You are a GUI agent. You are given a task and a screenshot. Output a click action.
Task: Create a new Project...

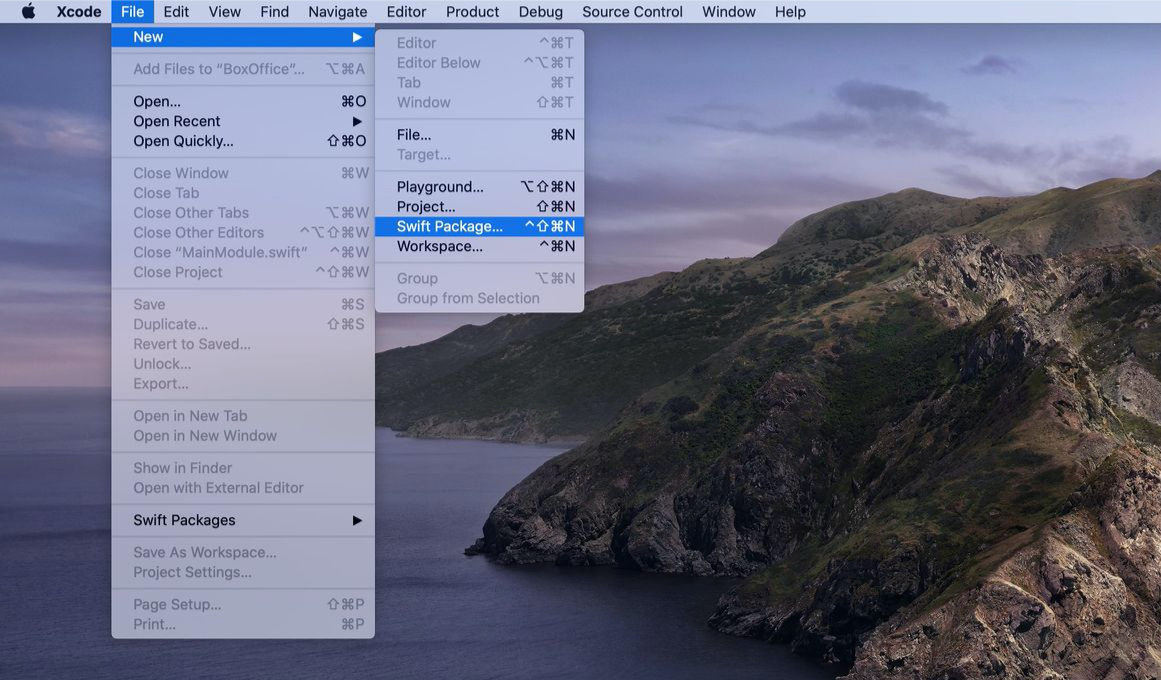pyautogui.click(x=479, y=207)
